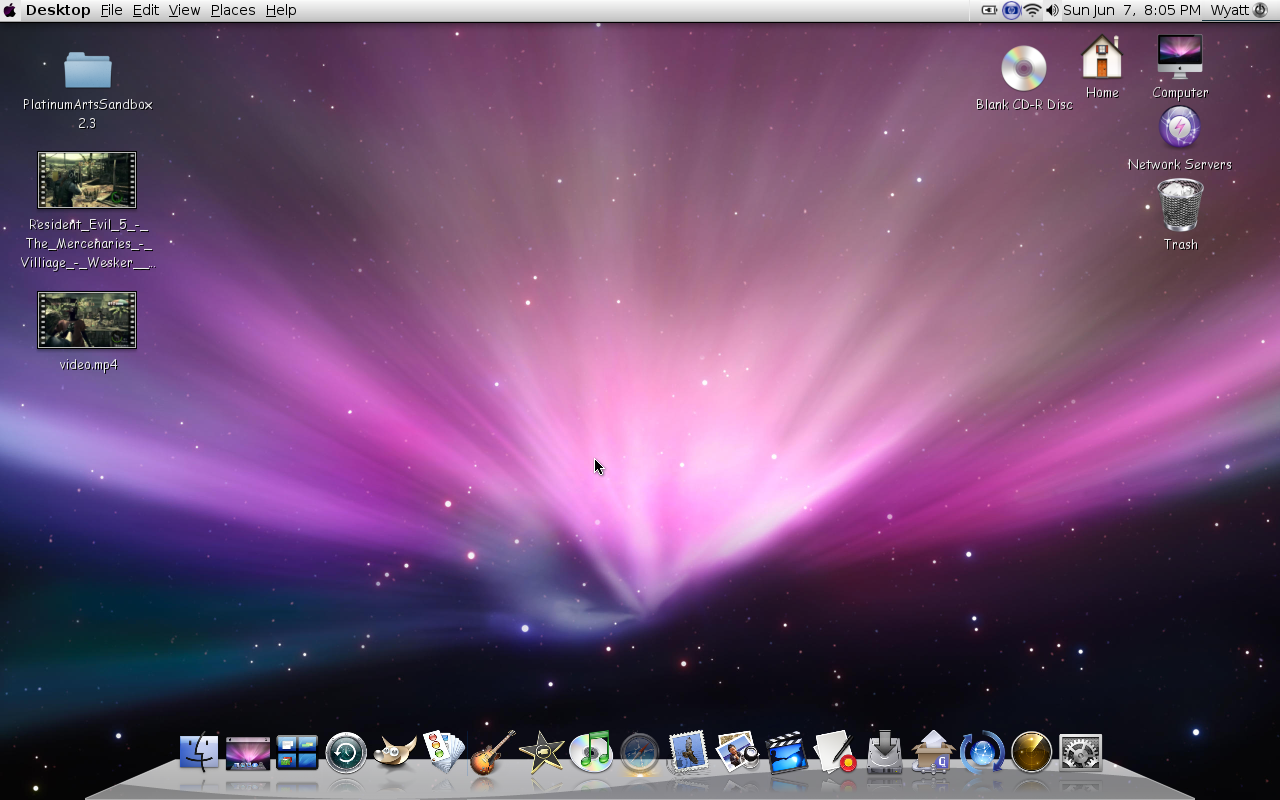Launch iTunes music disc in dock
Image resolution: width=1280 pixels, height=800 pixels.
click(x=591, y=752)
